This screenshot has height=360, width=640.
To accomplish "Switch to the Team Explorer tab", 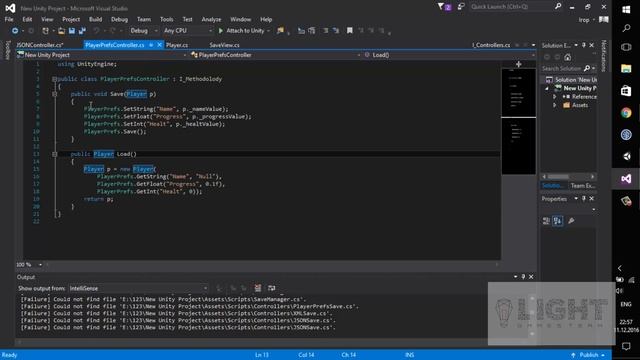I will pyautogui.click(x=582, y=186).
